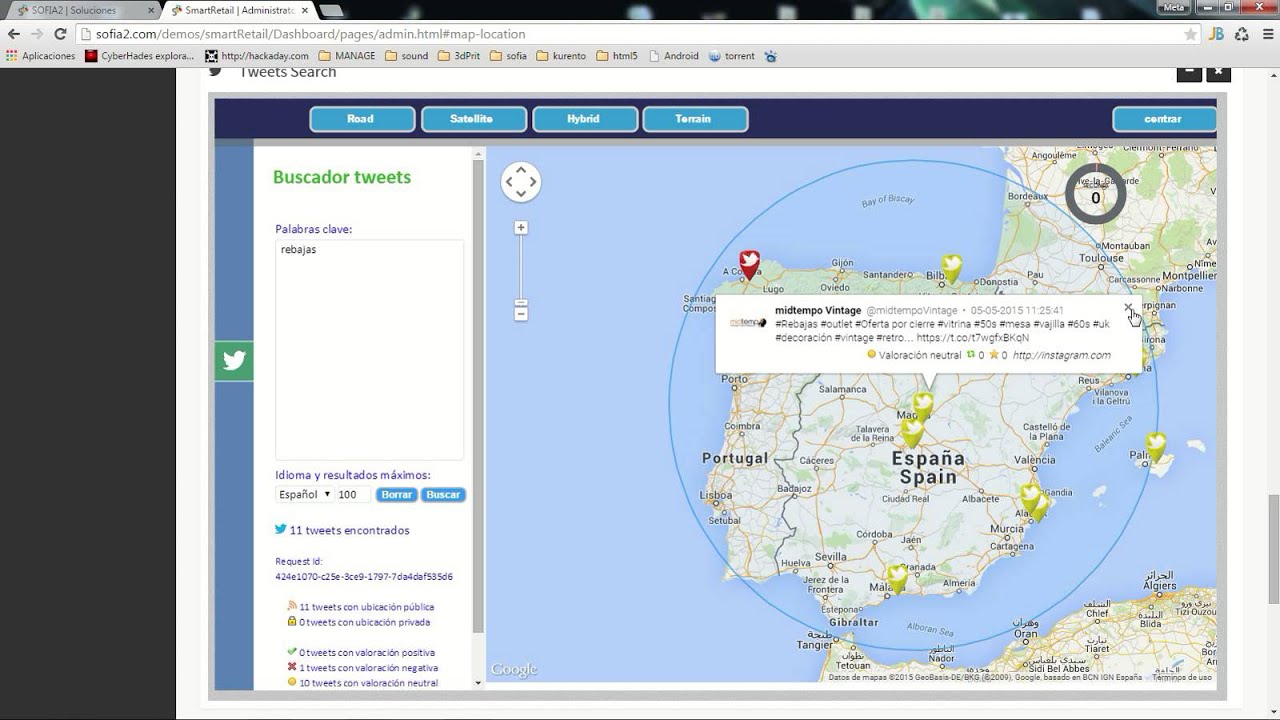This screenshot has width=1280, height=720.
Task: Click the red tweet marker near A Coruña
Action: tap(749, 264)
